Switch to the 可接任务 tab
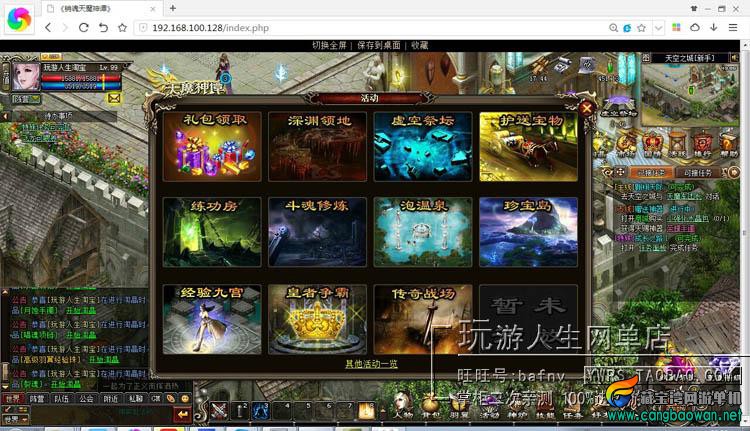Screen dimensions: 750x431 click(x=698, y=173)
